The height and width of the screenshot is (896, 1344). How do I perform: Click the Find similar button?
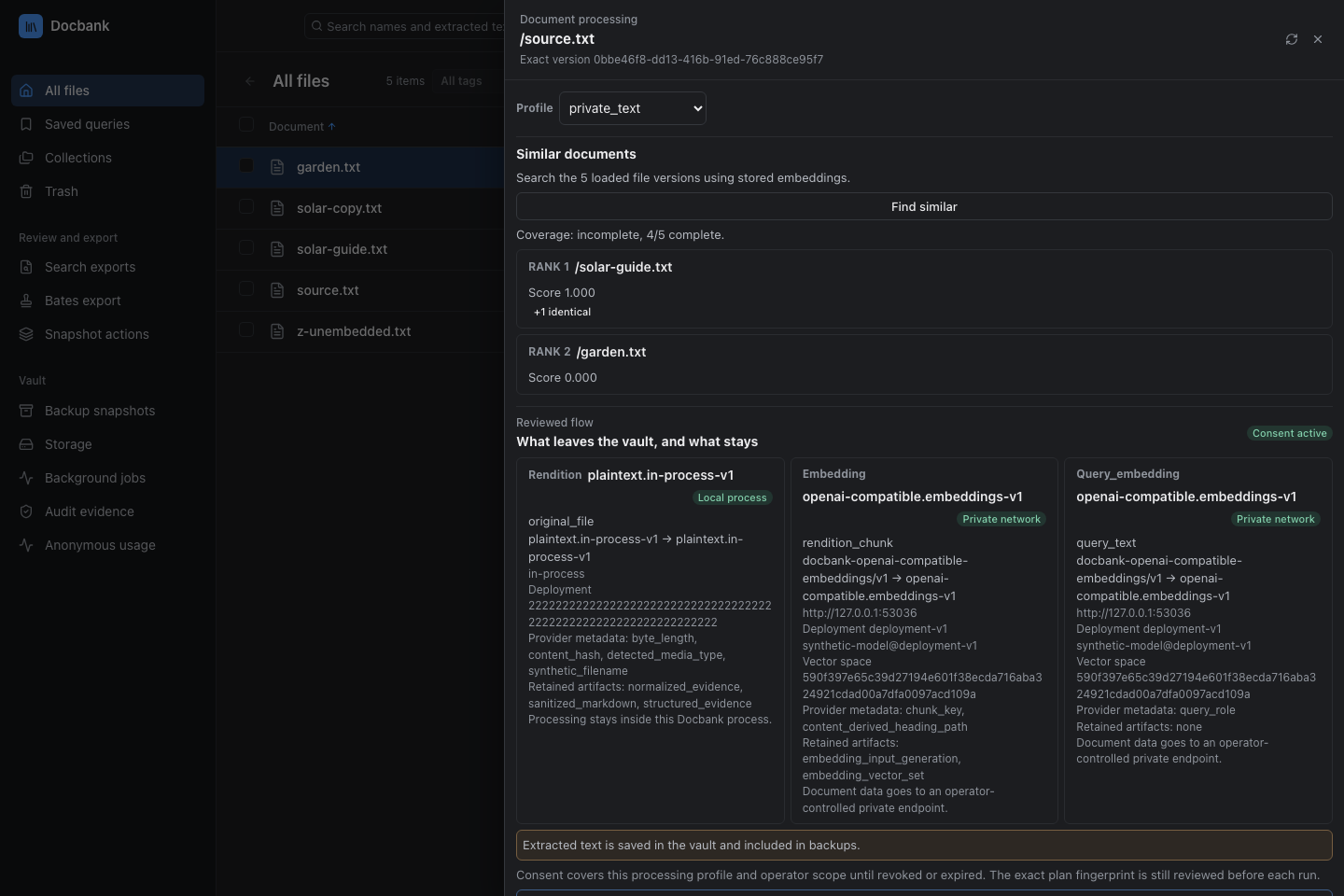point(924,206)
